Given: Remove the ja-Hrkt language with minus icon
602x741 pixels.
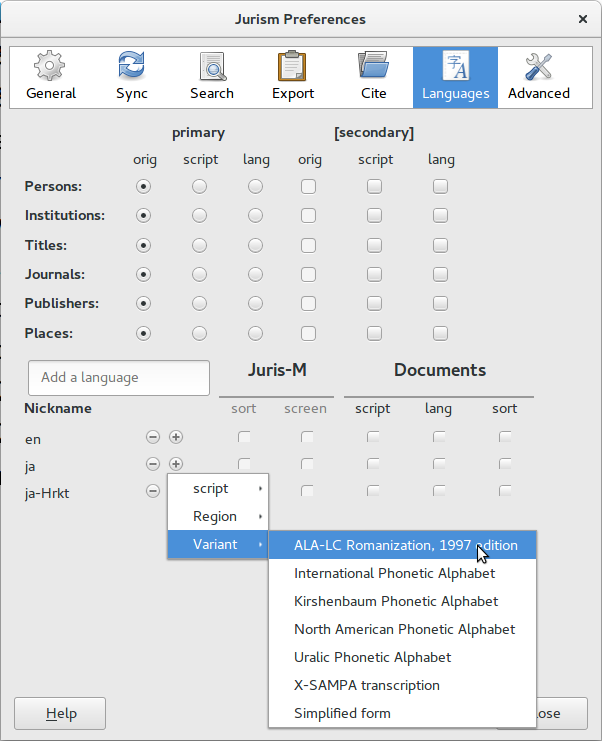Looking at the screenshot, I should tap(153, 491).
